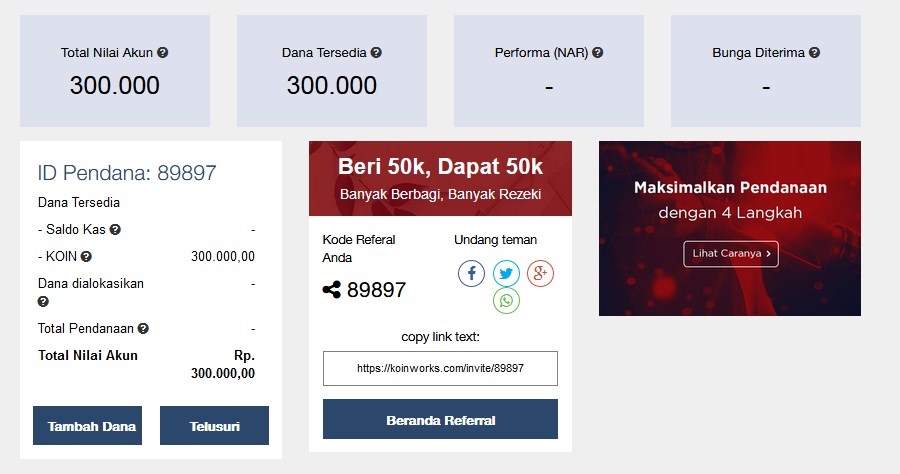Image resolution: width=900 pixels, height=474 pixels.
Task: Click copy link text label
Action: [x=440, y=337]
